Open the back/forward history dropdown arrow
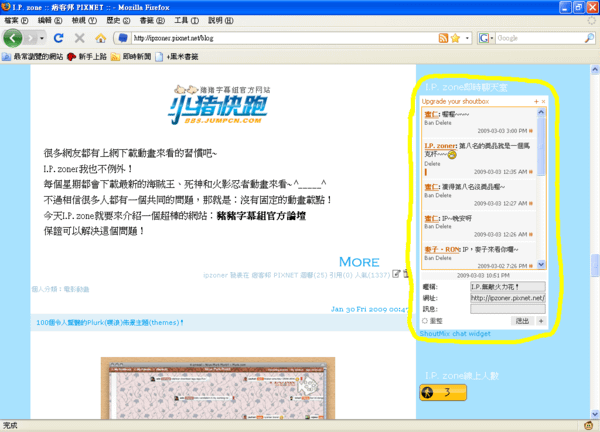600x432 pixels. pyautogui.click(x=42, y=38)
